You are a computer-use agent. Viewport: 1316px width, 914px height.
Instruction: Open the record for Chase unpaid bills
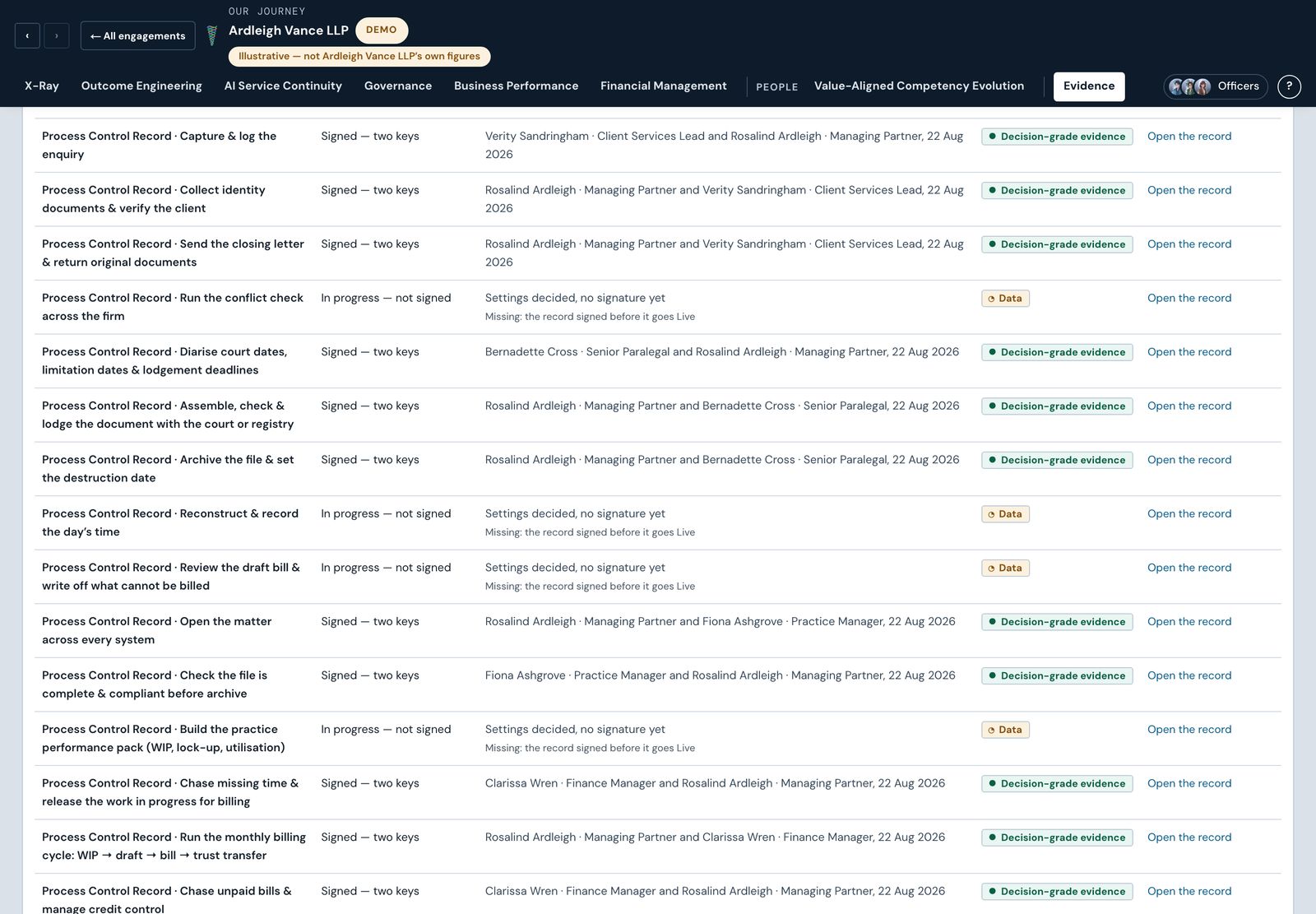[1189, 891]
